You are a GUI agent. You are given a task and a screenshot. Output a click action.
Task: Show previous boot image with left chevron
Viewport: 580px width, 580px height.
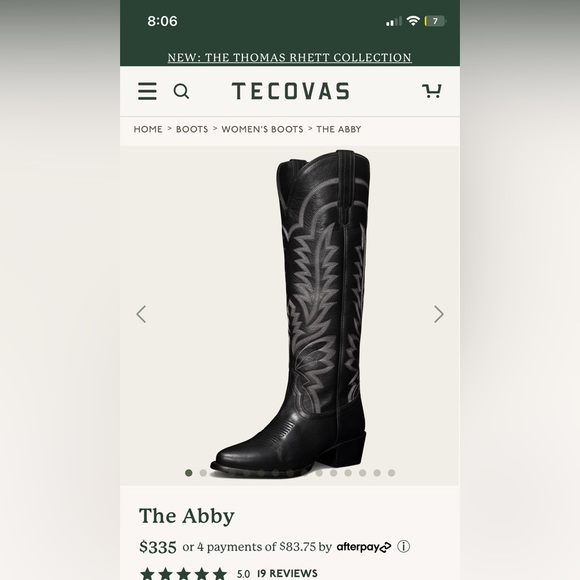click(141, 314)
